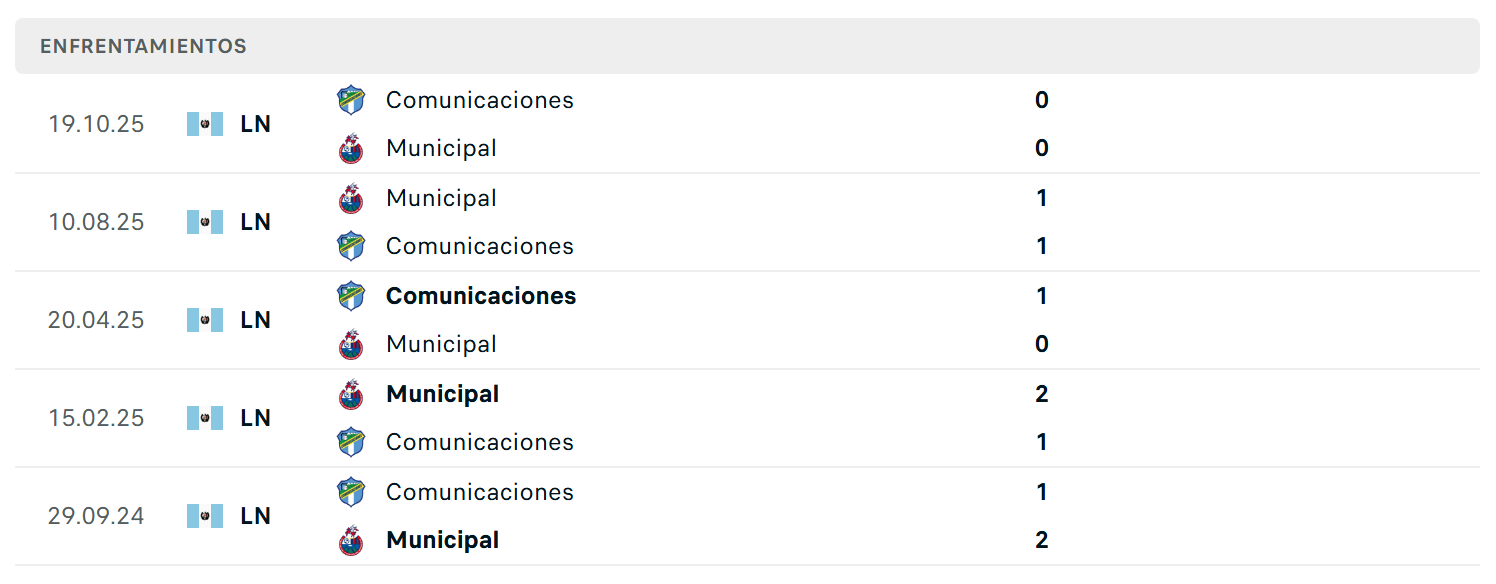Click Municipal crest in 19.10.25 match
The image size is (1496, 584).
pos(351,148)
